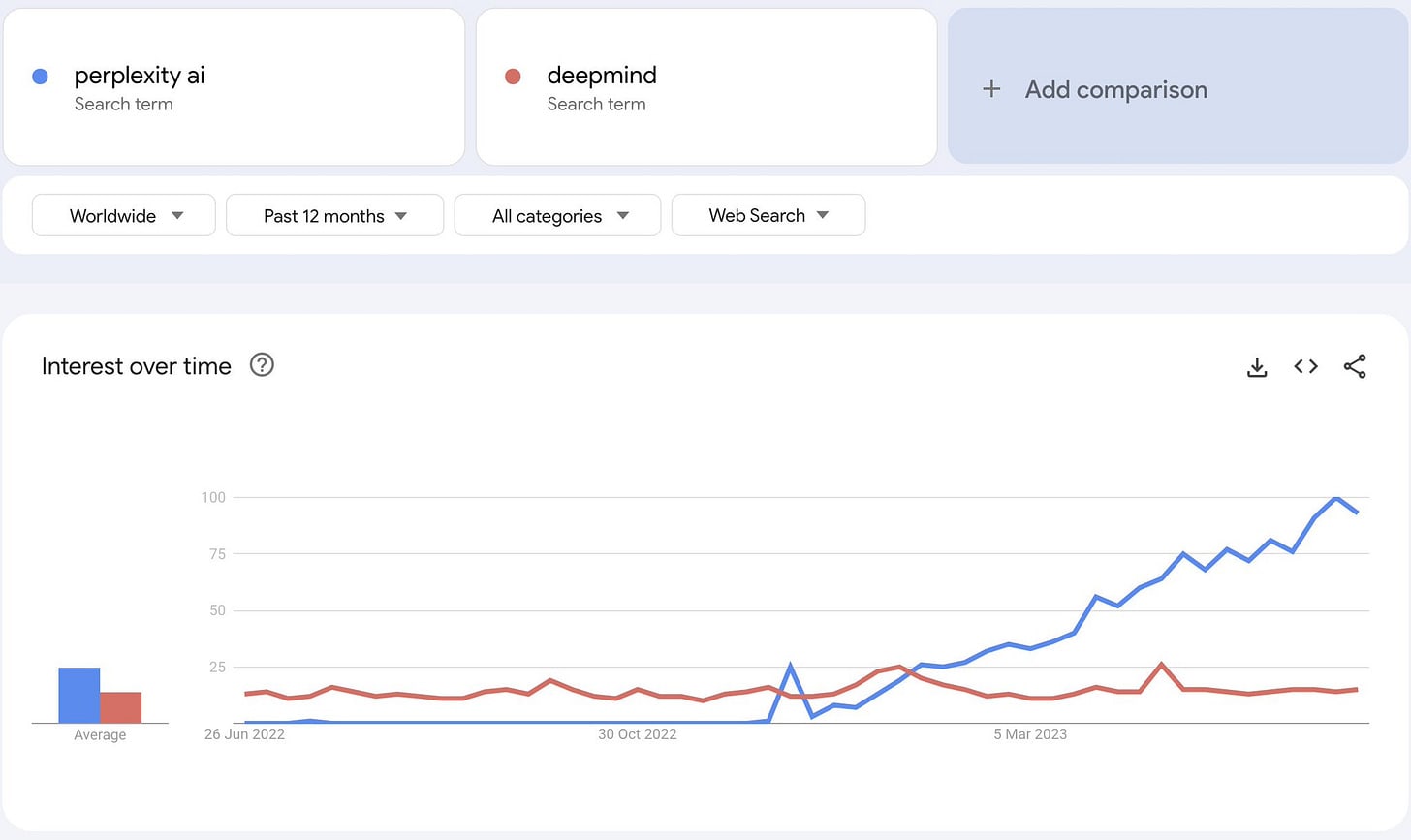Click the 5 Mar 2023 date label
Viewport: 1411px width, 840px height.
(x=1029, y=734)
